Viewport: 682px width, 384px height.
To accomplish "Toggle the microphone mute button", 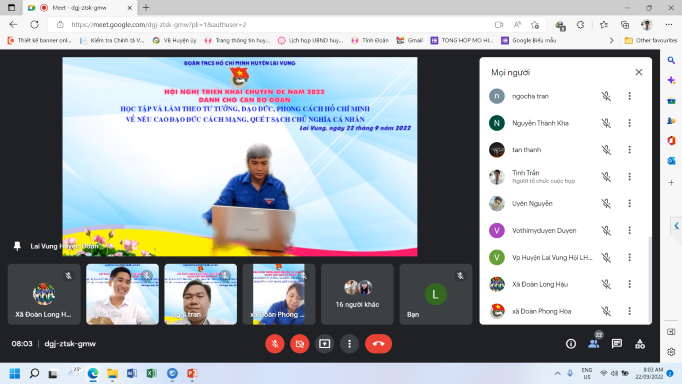I will [275, 344].
